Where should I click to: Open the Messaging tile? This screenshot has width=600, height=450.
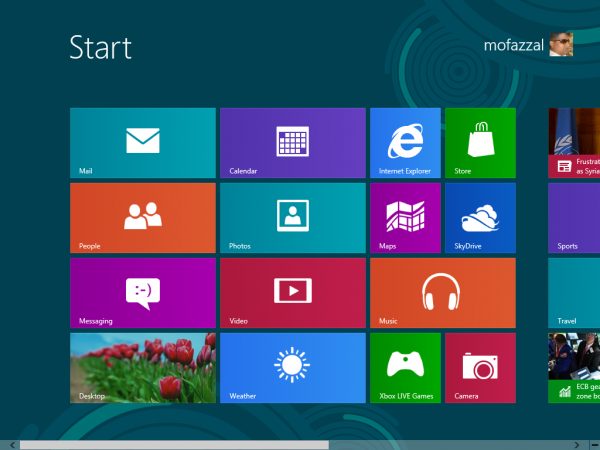[143, 293]
